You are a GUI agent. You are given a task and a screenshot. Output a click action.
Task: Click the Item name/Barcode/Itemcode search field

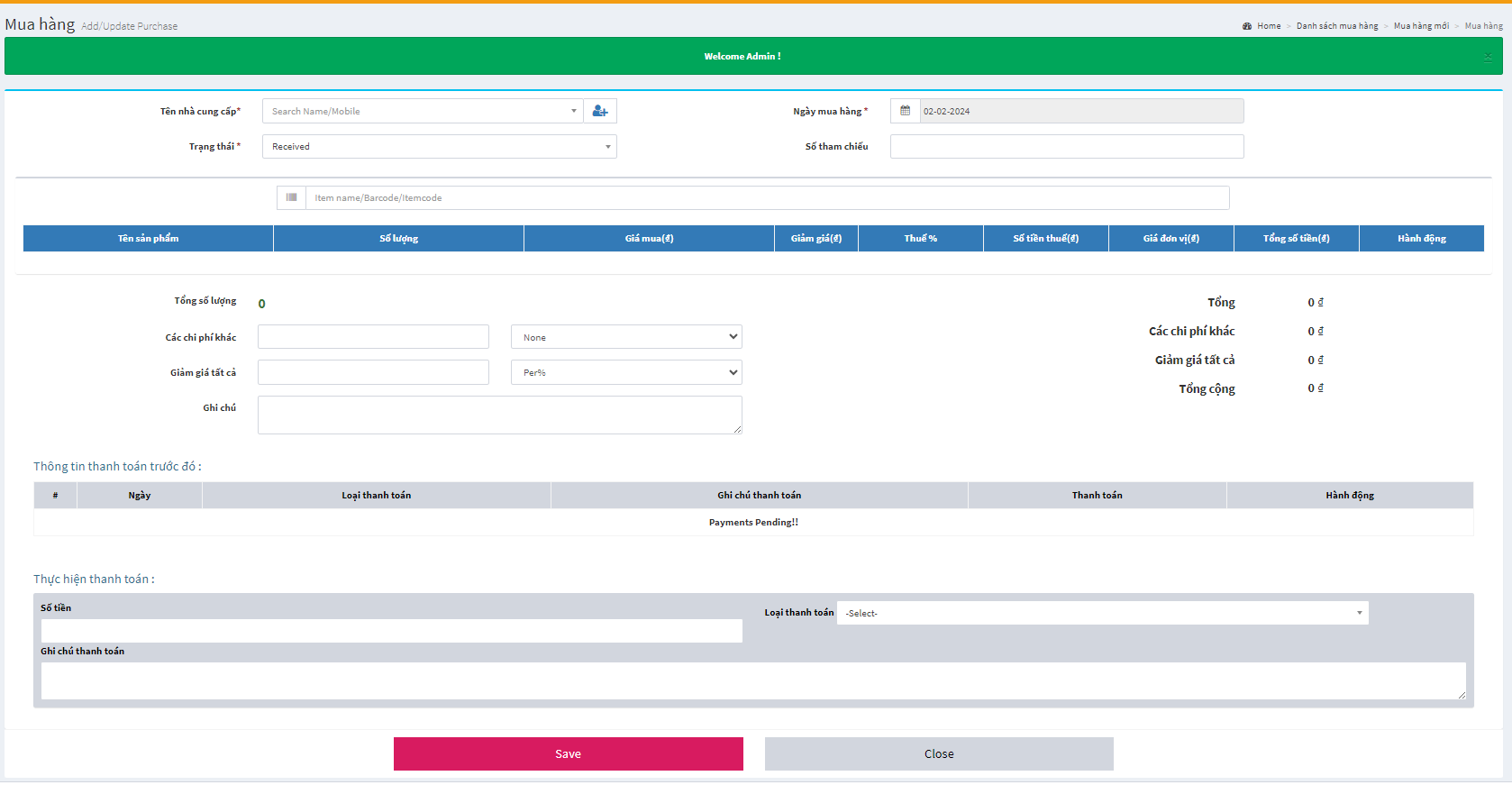pos(768,197)
